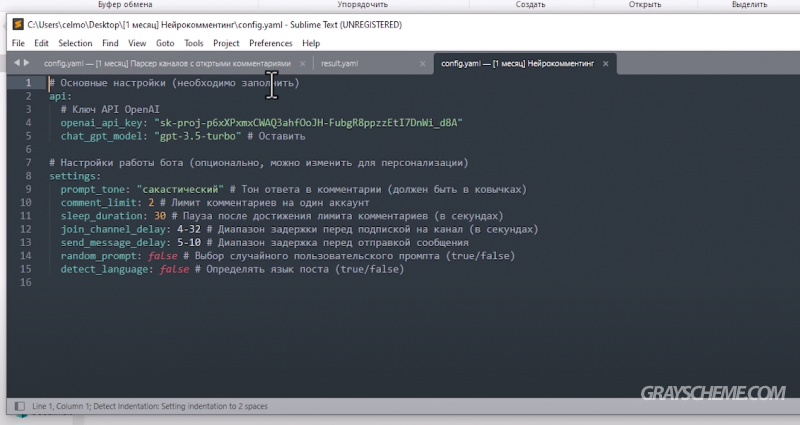
Task: Close the Парсер каналов config.yaml tab
Action: (x=303, y=64)
